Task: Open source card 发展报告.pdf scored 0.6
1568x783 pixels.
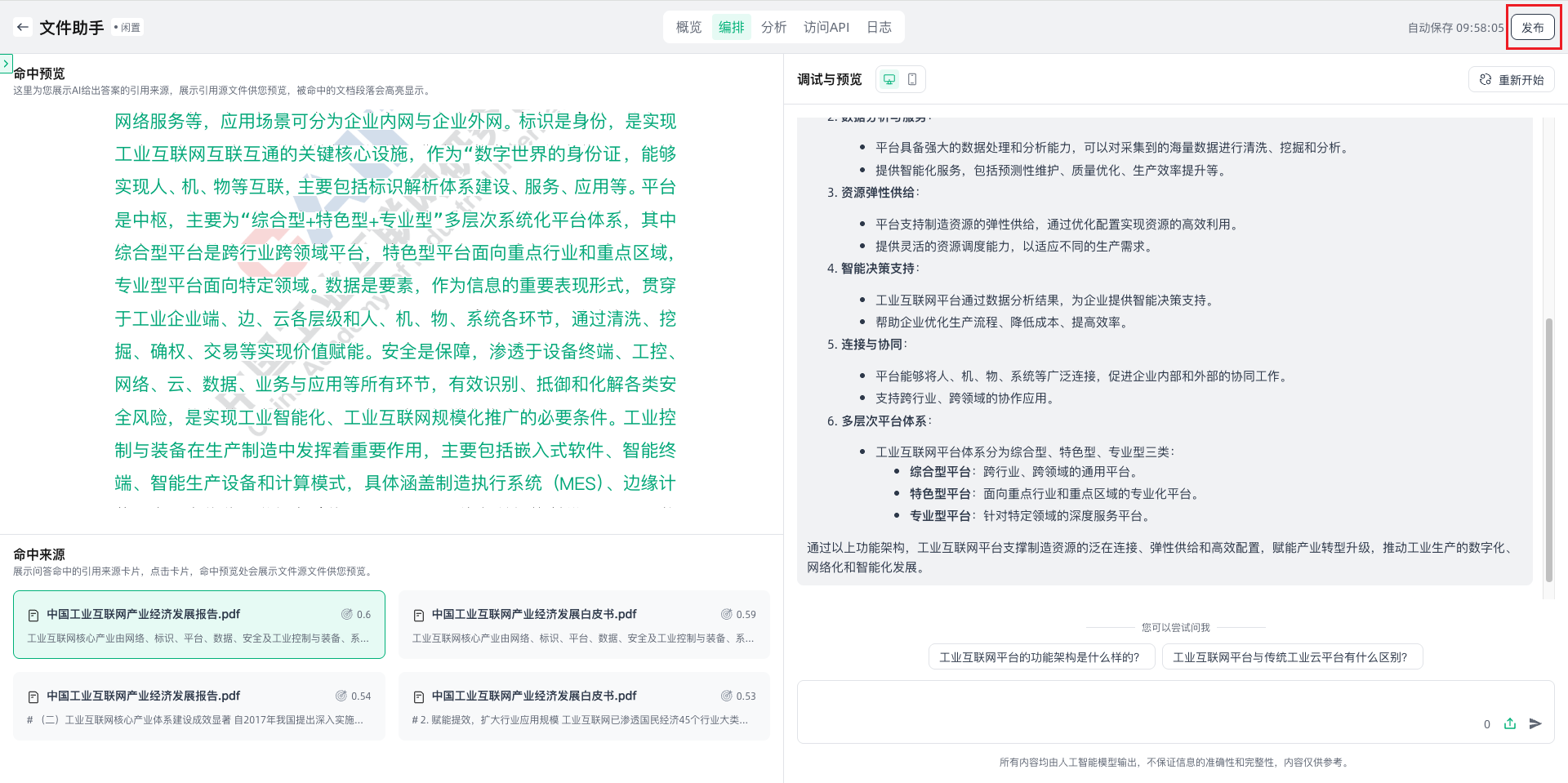Action: point(198,625)
